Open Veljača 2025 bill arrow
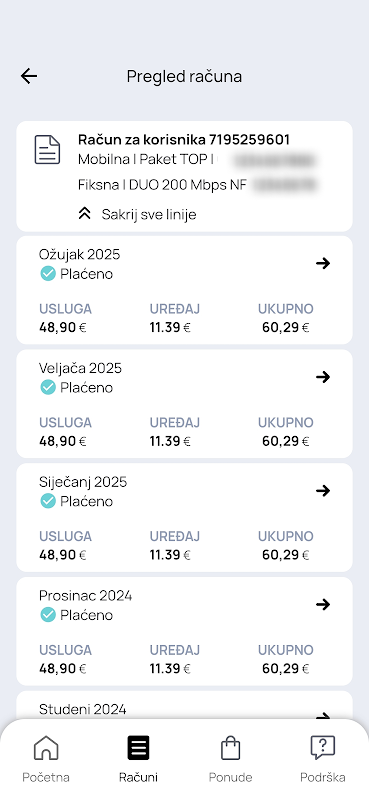This screenshot has width=369, height=800. 323,377
